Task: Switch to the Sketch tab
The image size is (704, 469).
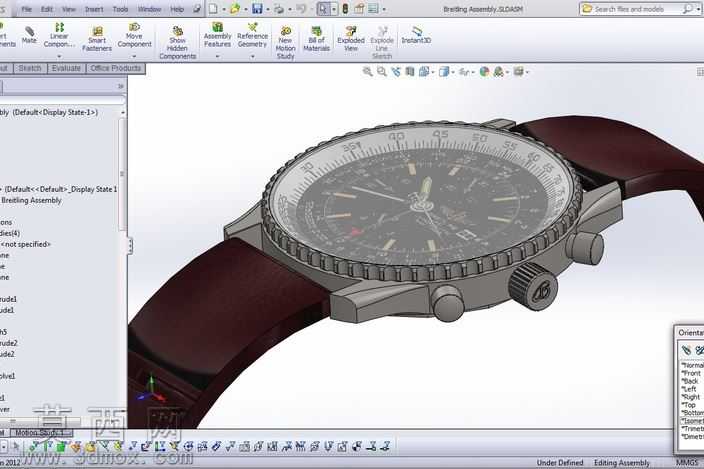Action: (30, 68)
